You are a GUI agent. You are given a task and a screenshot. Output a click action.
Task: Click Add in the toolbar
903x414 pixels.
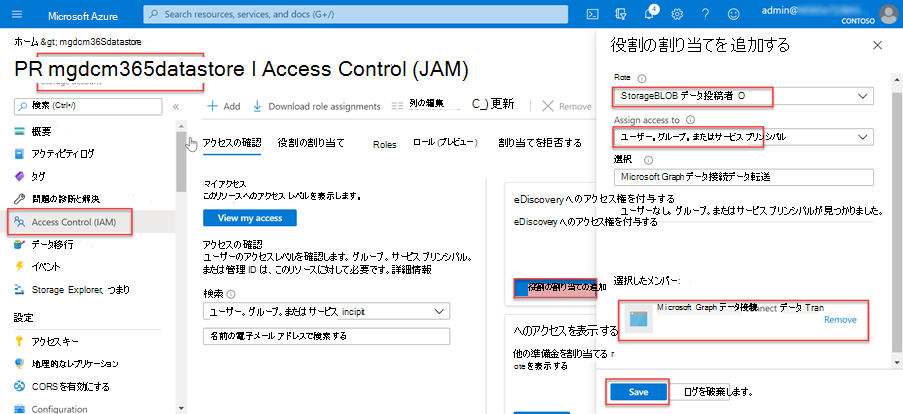tap(223, 107)
